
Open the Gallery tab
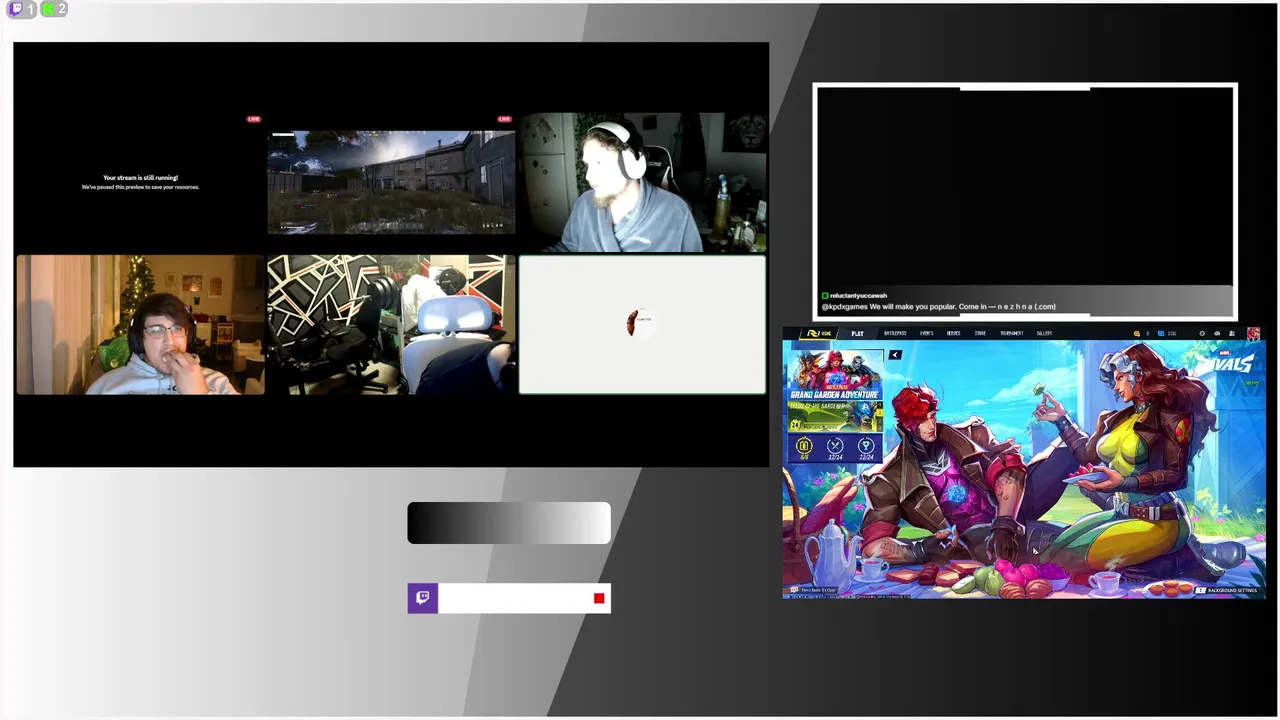click(1044, 333)
